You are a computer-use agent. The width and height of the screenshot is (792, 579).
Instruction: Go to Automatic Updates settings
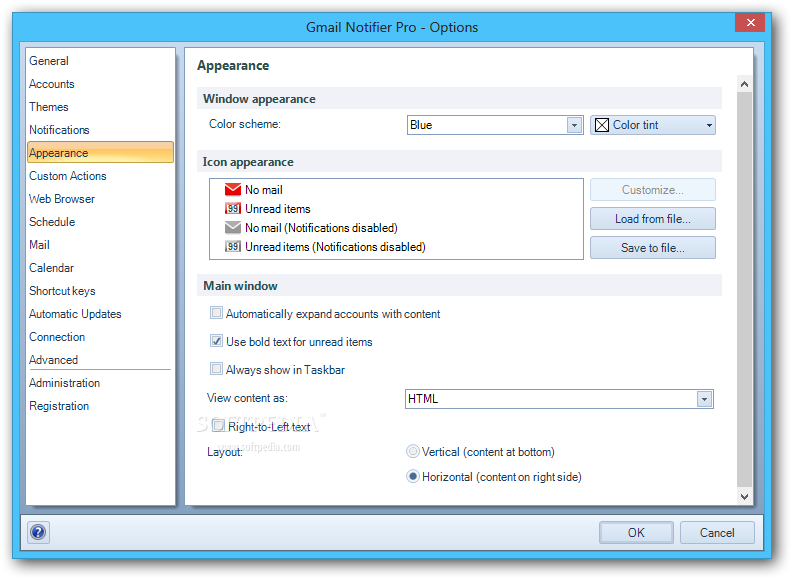point(75,314)
